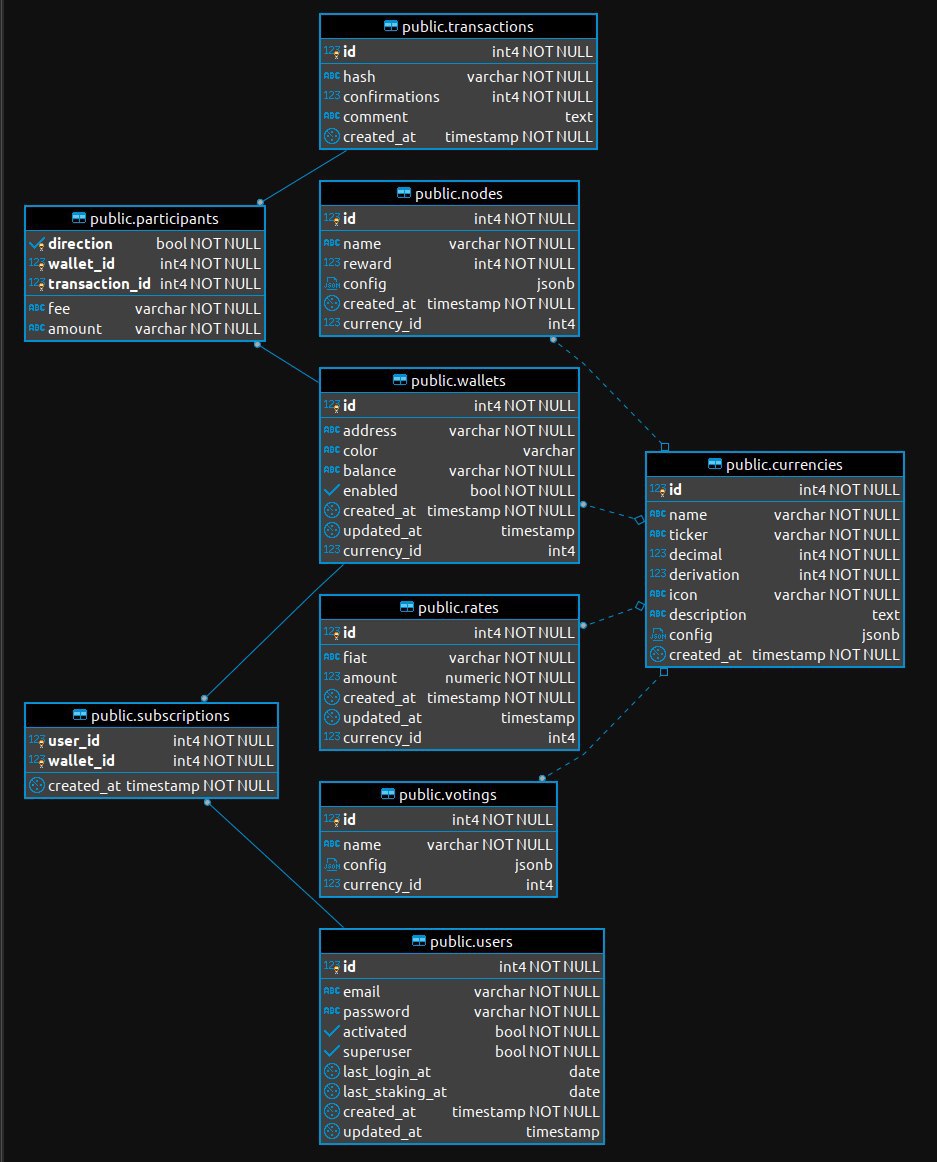The image size is (937, 1162).
Task: Click the boolean check icon next to direction
Action: tap(36, 244)
